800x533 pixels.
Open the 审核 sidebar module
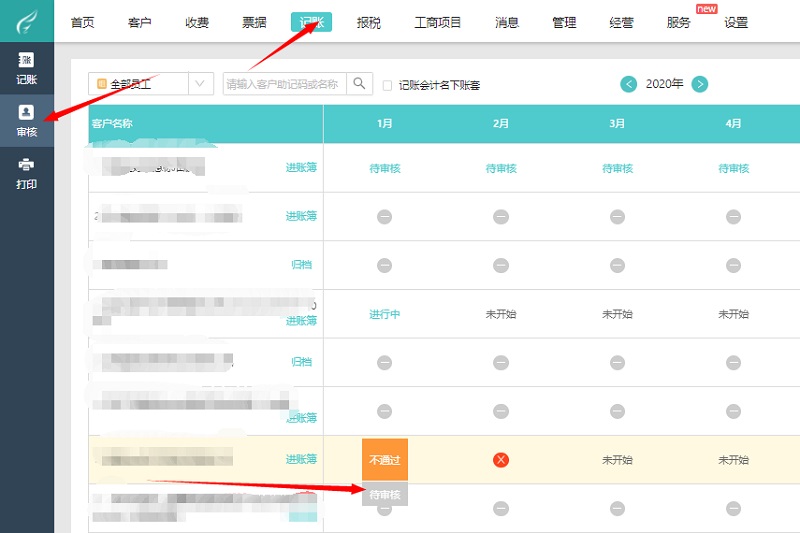27,121
